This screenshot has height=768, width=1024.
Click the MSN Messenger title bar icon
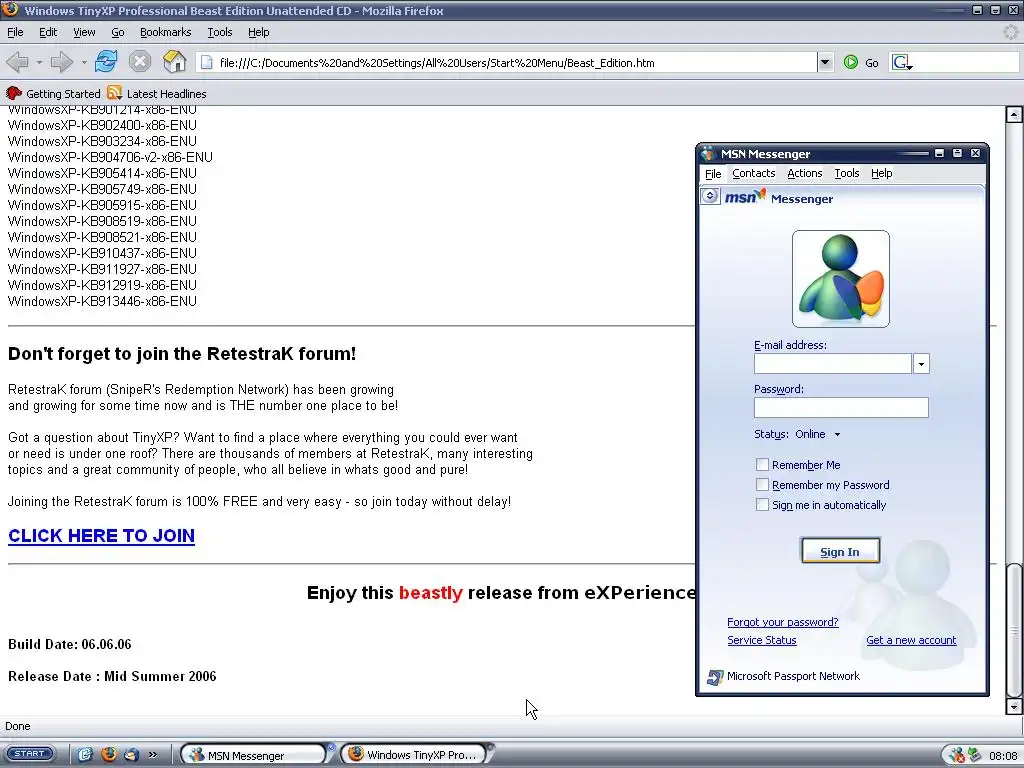(x=709, y=154)
